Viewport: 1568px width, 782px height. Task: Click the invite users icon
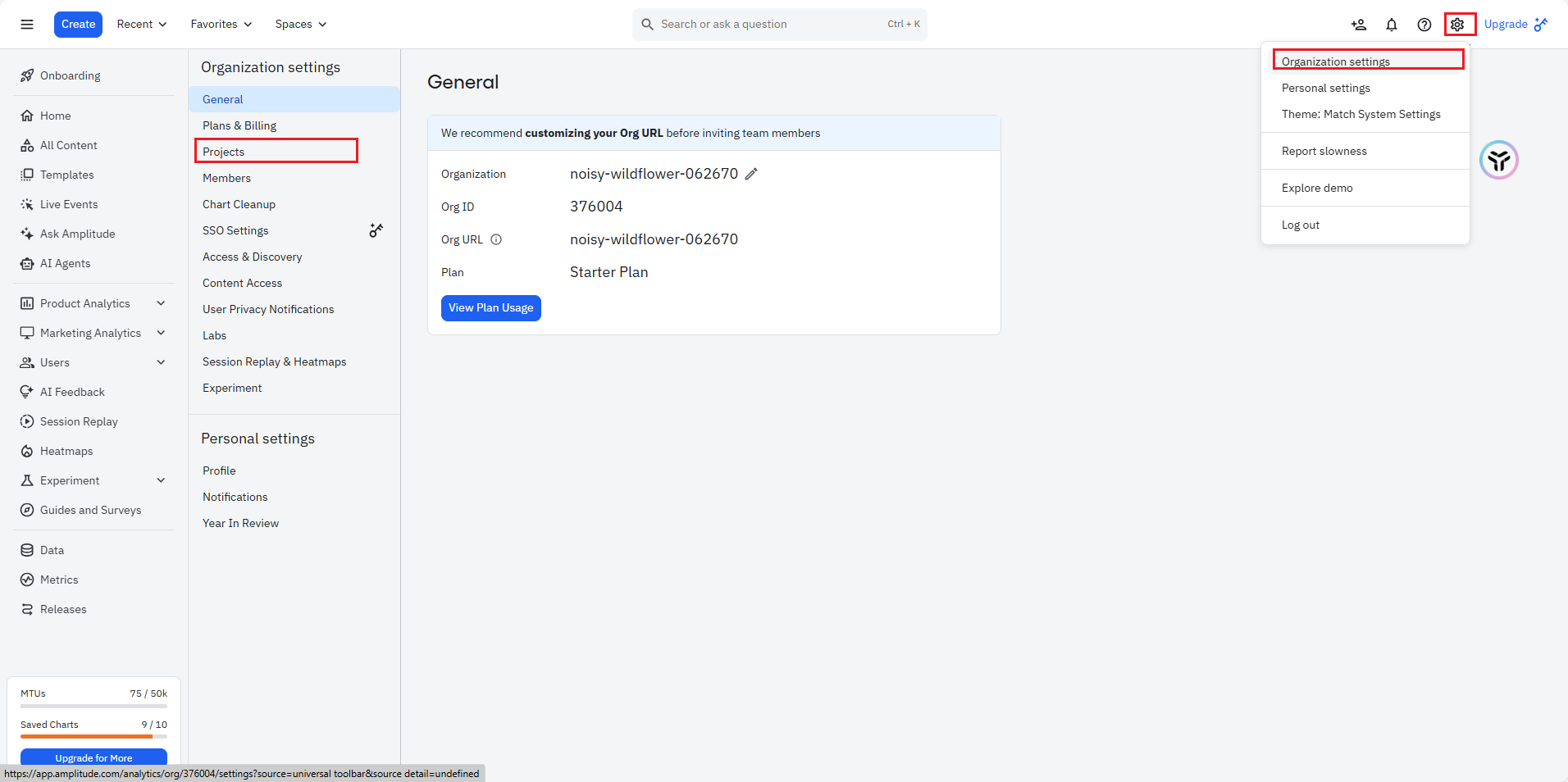(1359, 25)
